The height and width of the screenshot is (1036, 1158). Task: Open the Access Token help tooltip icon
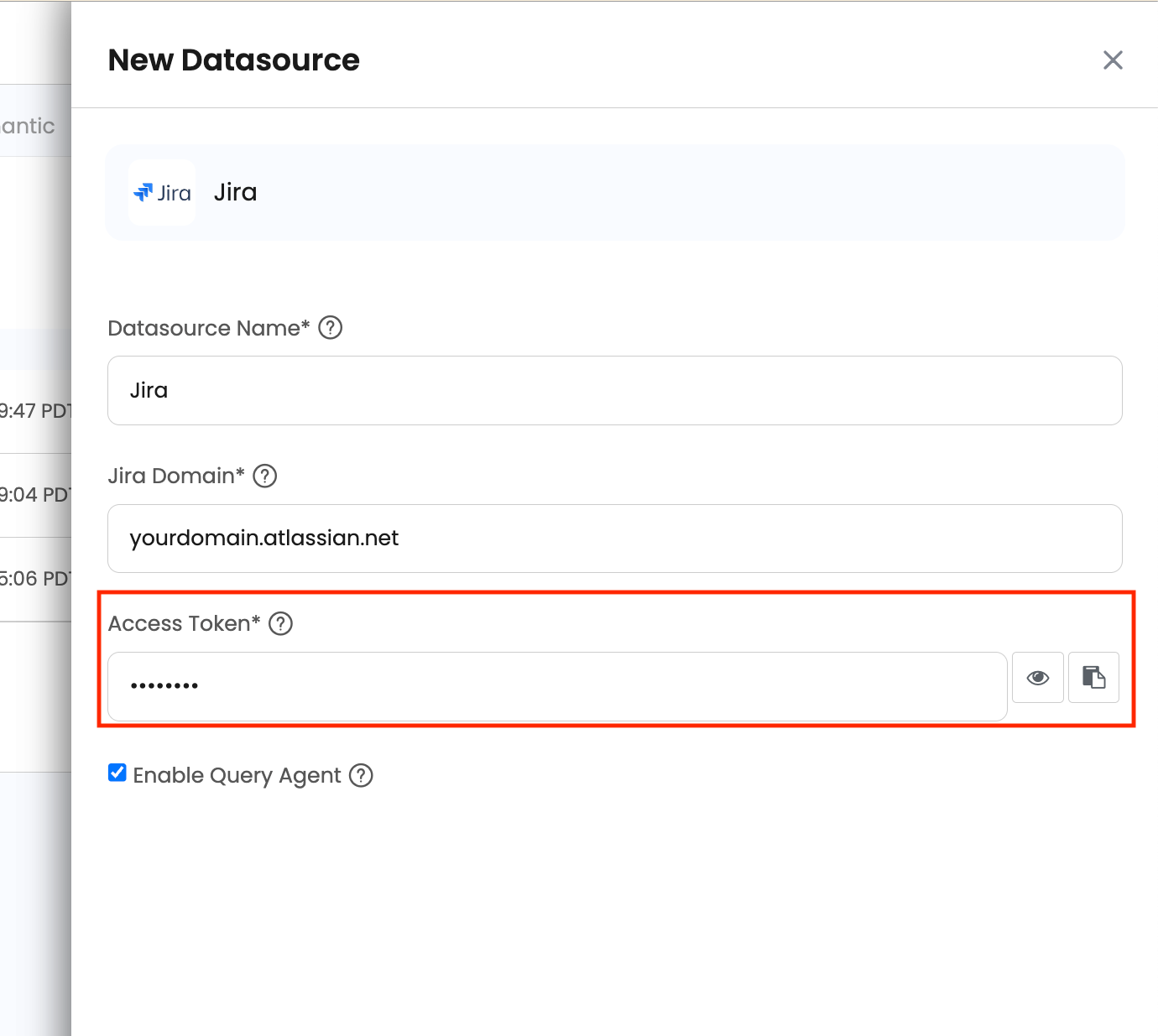[x=280, y=623]
